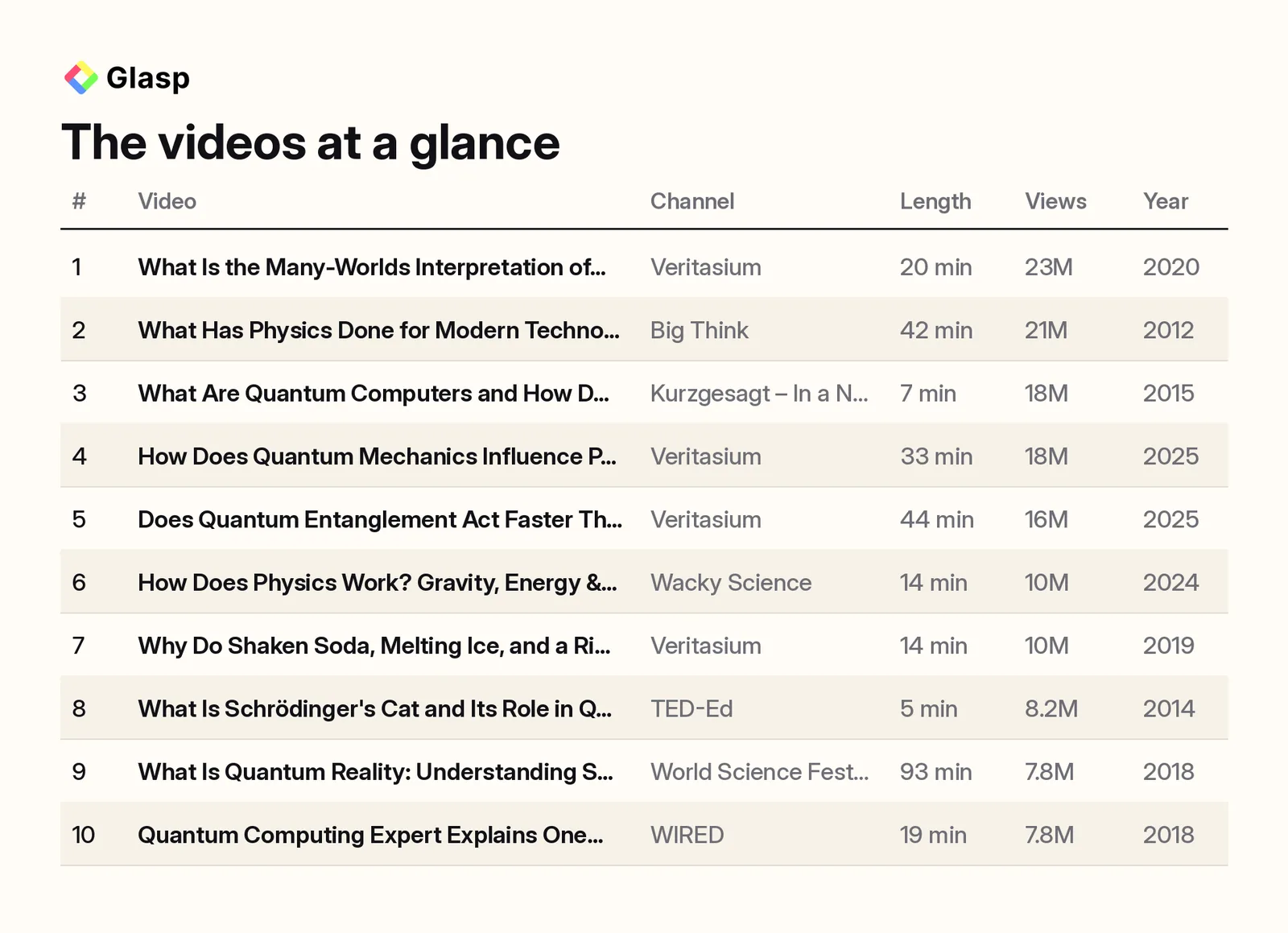Click the '2012' year value

[x=1169, y=330]
